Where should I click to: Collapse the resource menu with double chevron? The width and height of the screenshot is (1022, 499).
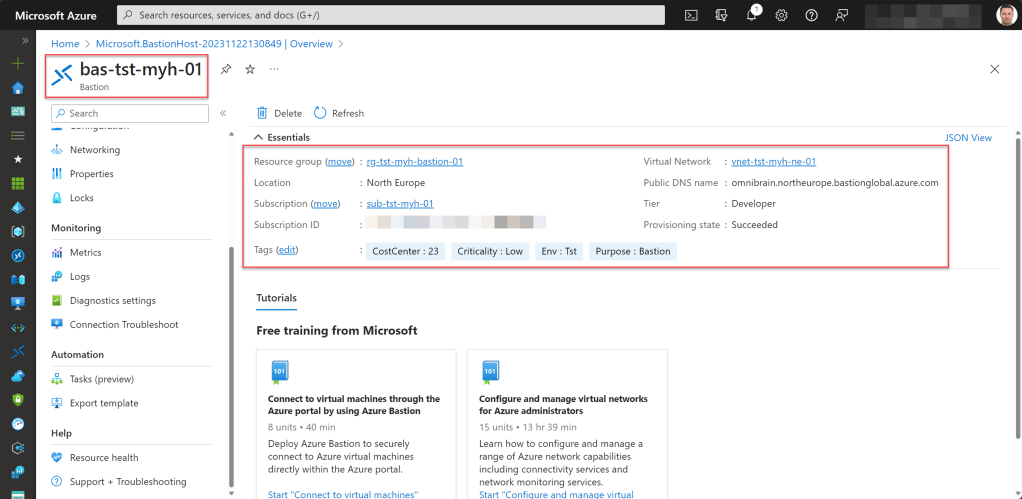pyautogui.click(x=223, y=114)
